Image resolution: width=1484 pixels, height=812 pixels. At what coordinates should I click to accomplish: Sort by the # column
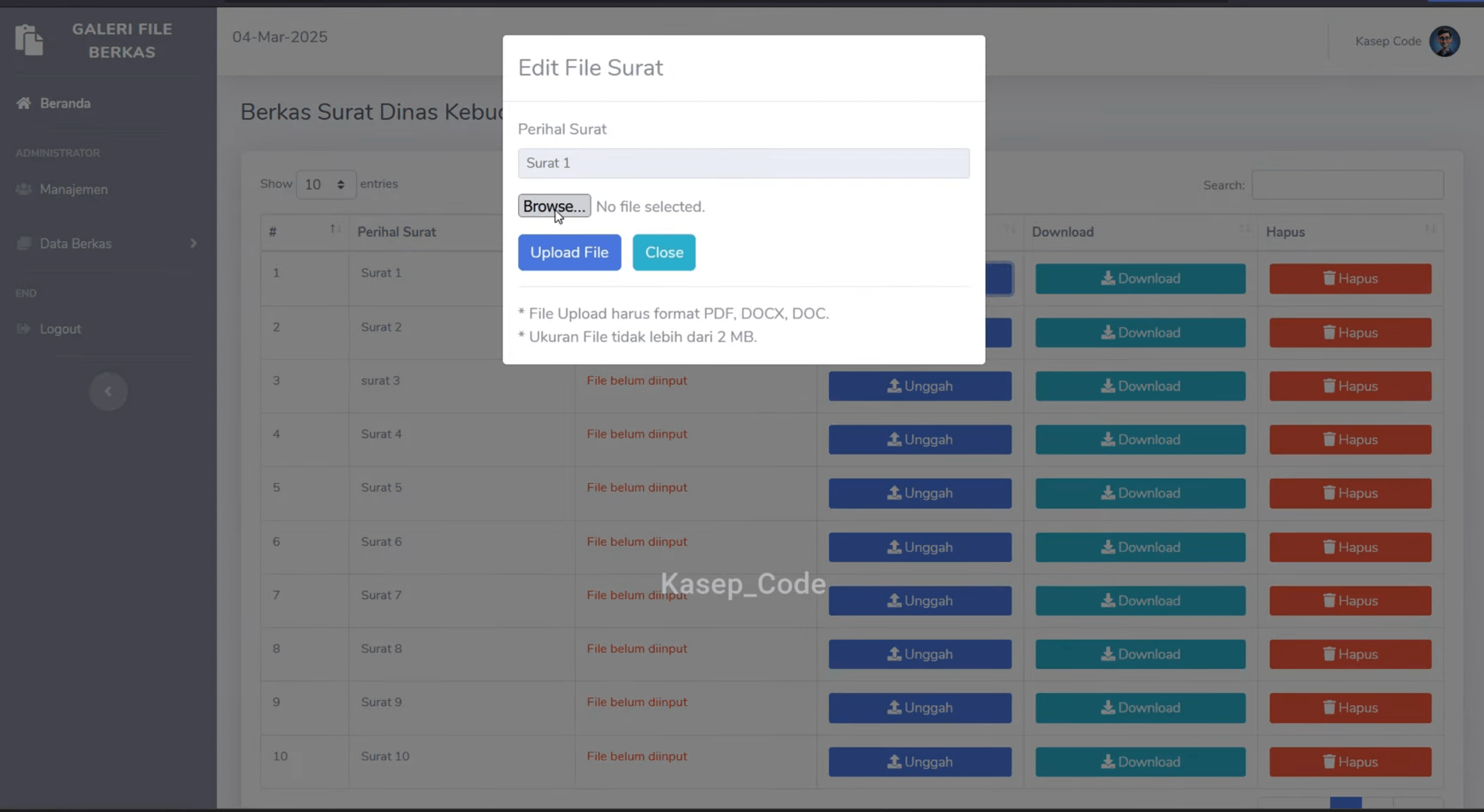tap(304, 232)
